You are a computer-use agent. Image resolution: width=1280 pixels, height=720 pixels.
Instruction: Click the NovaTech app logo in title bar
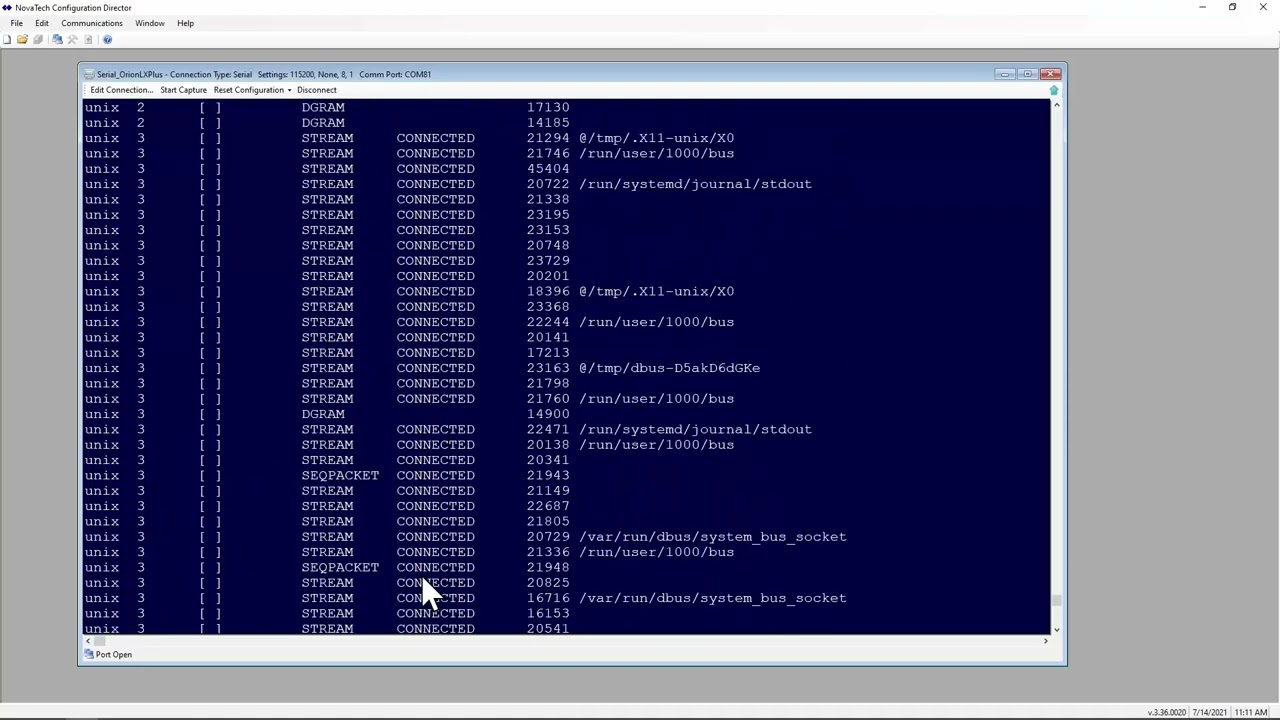click(x=7, y=7)
